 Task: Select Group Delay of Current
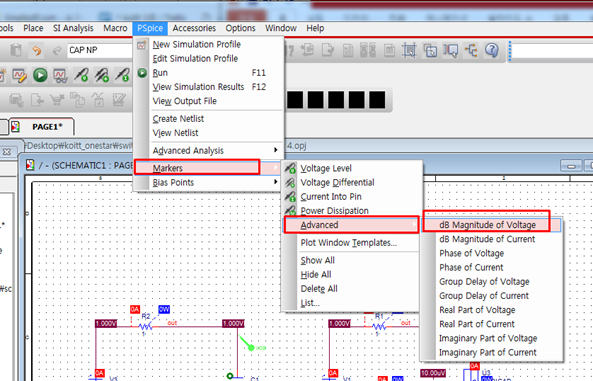[484, 296]
